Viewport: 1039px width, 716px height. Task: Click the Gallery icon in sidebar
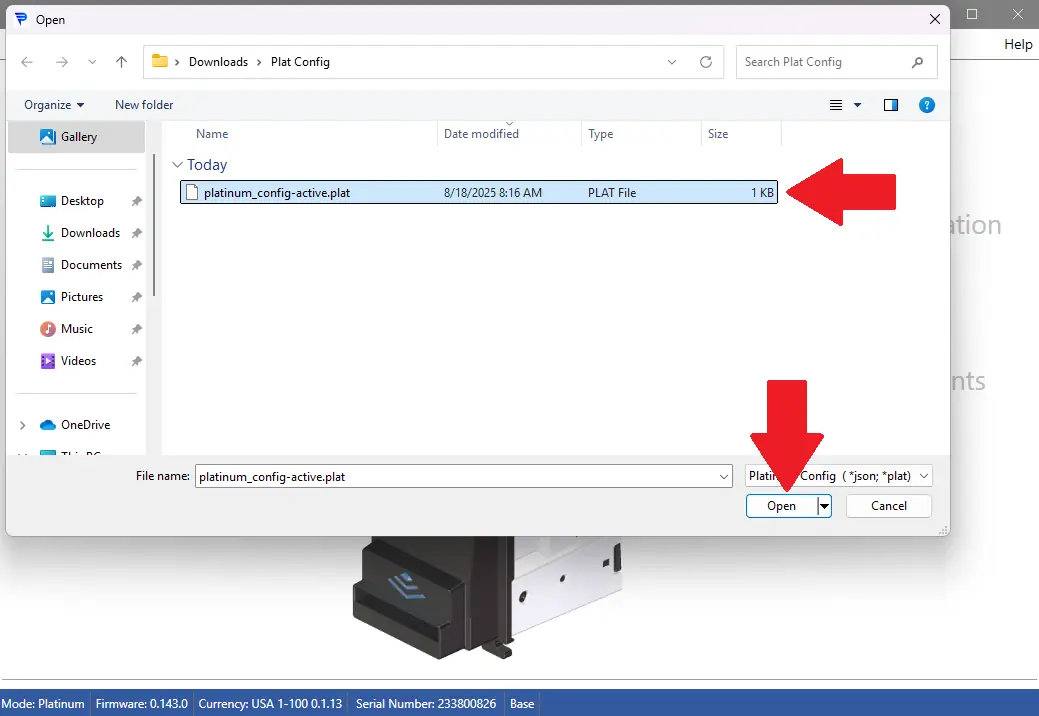pos(48,136)
